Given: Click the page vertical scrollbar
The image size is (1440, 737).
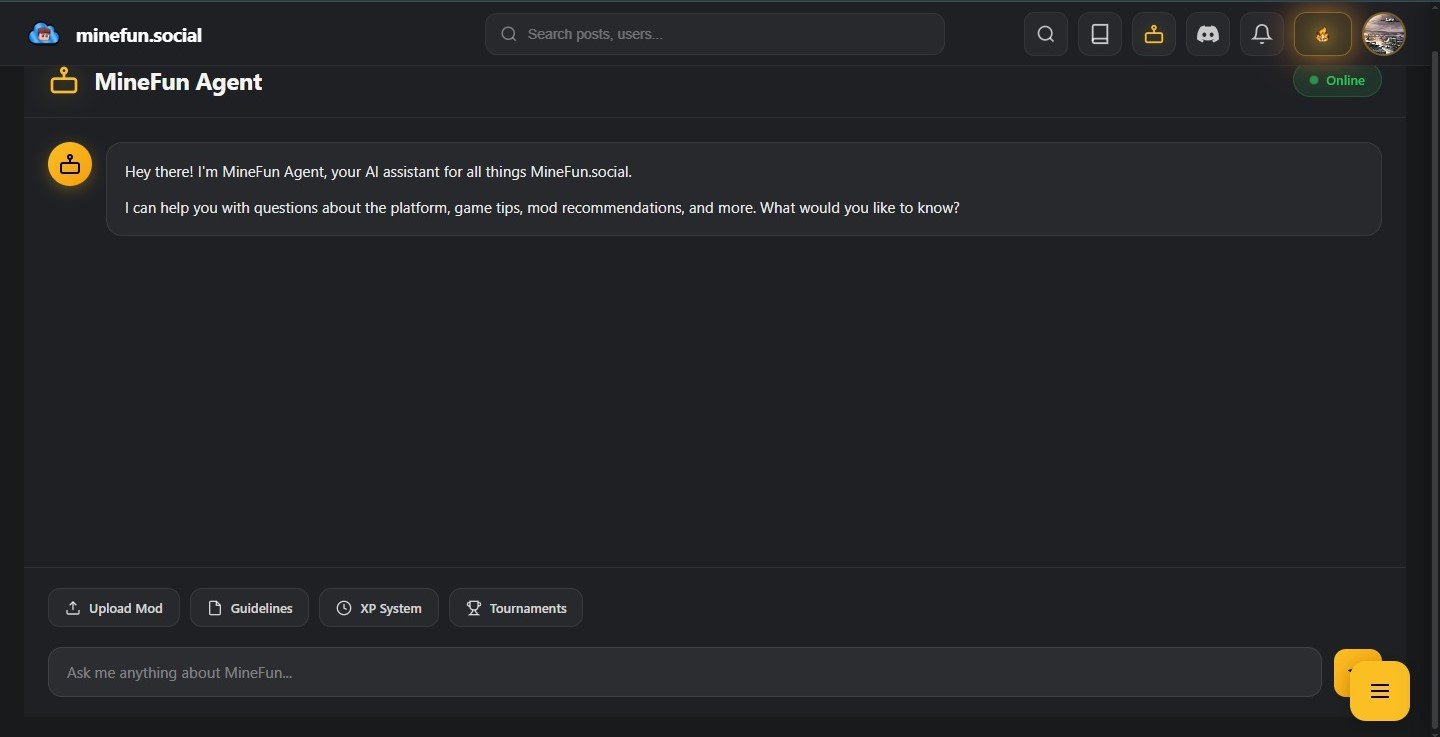Looking at the screenshot, I should tap(1435, 300).
